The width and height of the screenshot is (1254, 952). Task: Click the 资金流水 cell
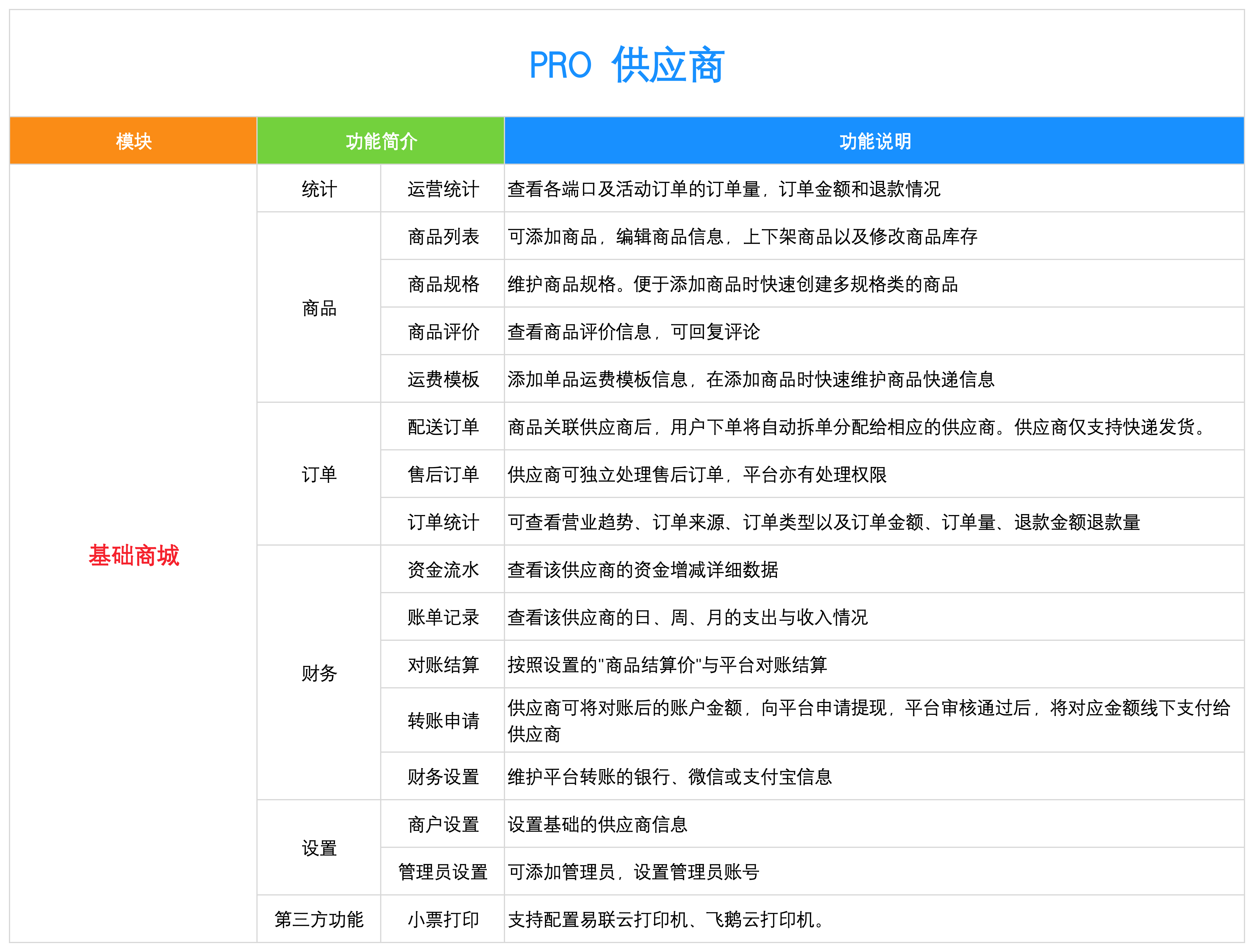click(443, 570)
